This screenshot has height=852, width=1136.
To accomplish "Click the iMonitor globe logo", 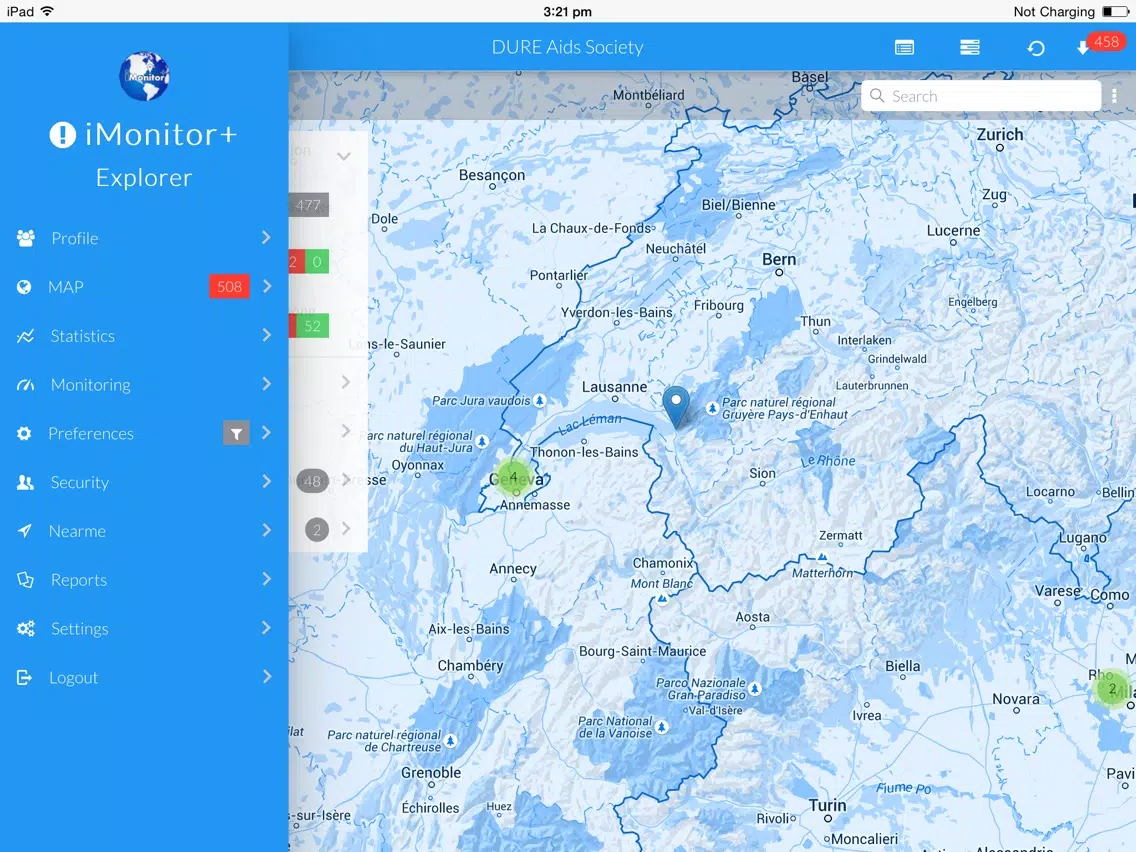I will pos(144,76).
